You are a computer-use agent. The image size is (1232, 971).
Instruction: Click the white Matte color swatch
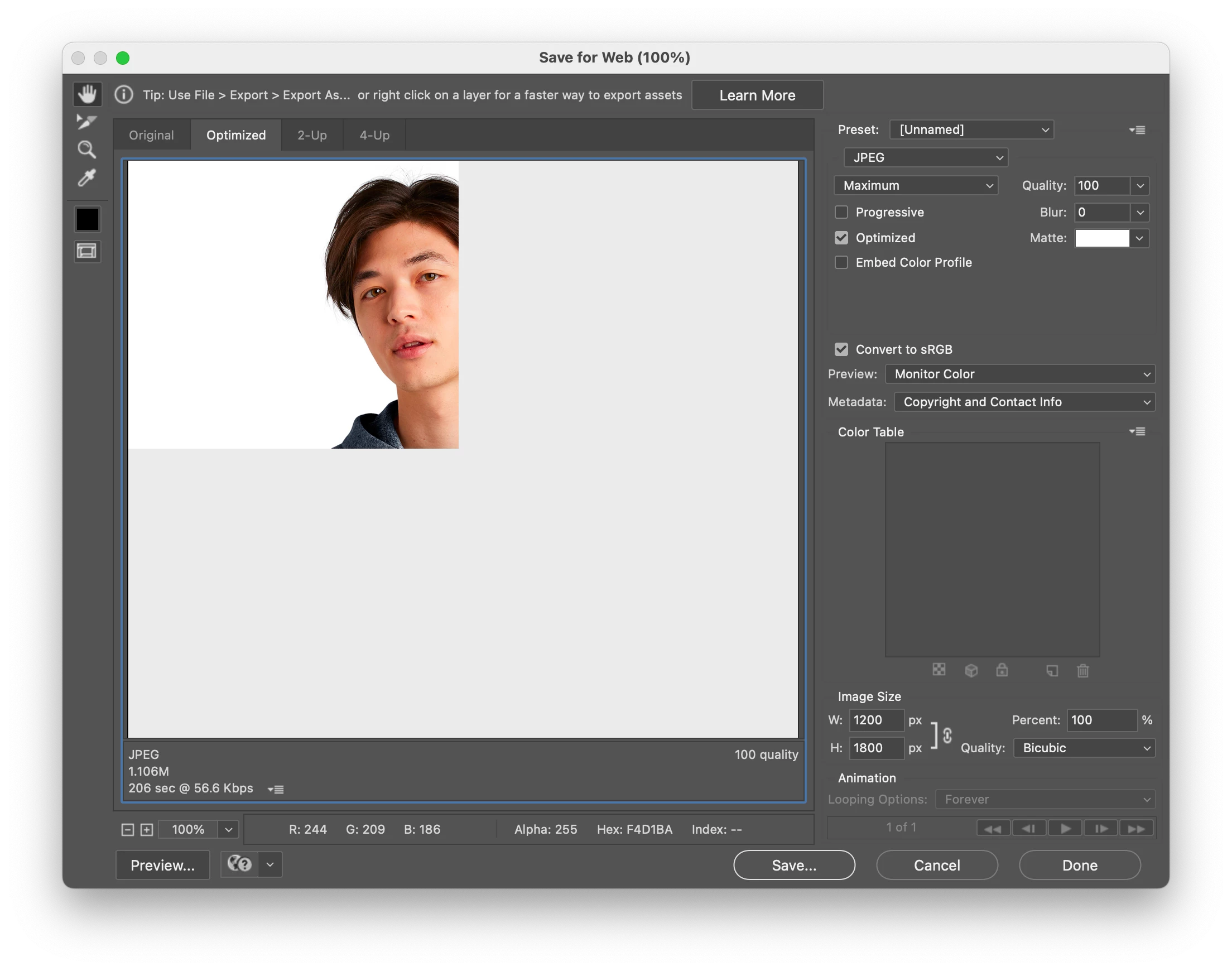click(1101, 238)
